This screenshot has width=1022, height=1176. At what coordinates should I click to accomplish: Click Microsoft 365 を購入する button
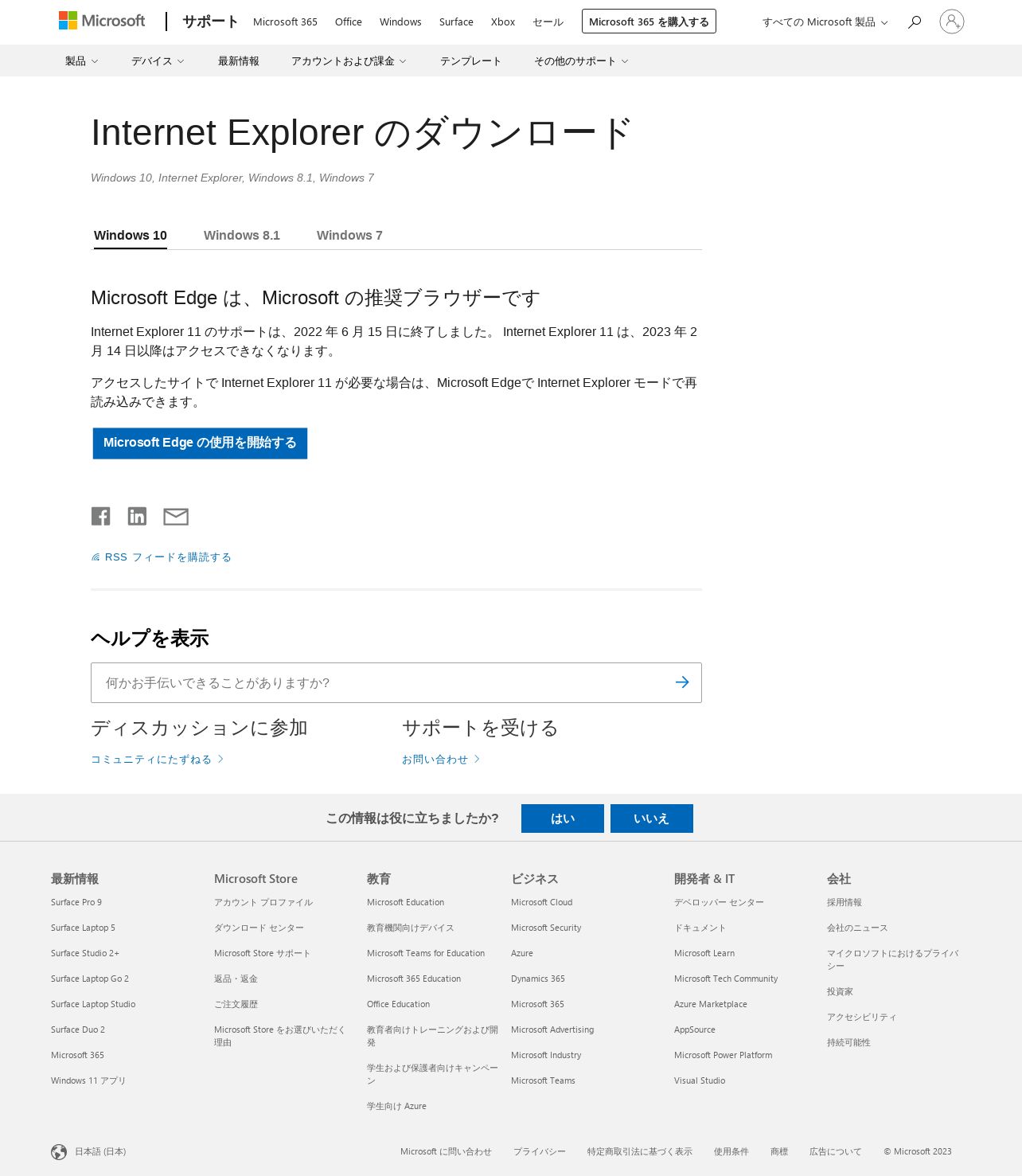click(x=649, y=21)
